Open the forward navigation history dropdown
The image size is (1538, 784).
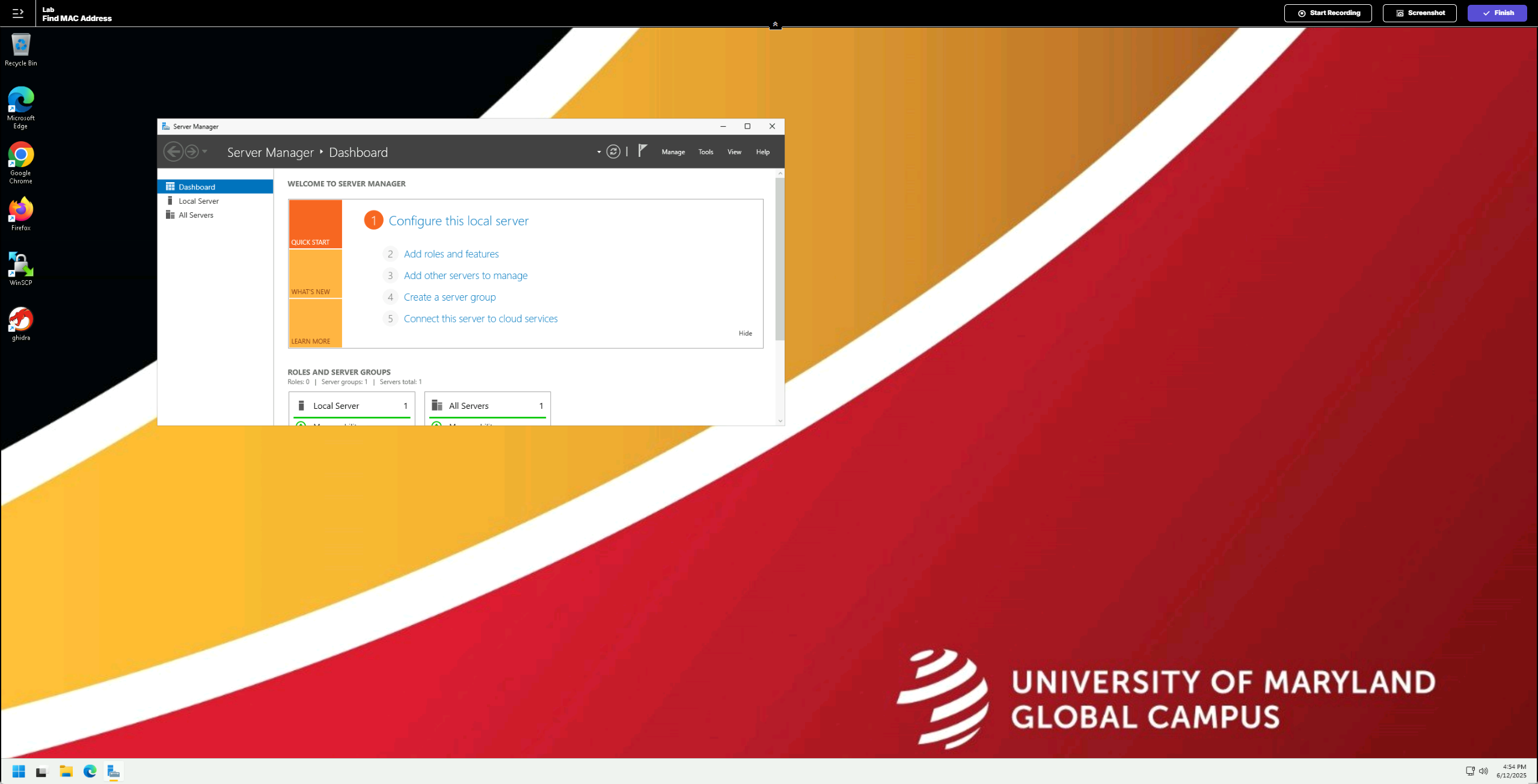(204, 152)
